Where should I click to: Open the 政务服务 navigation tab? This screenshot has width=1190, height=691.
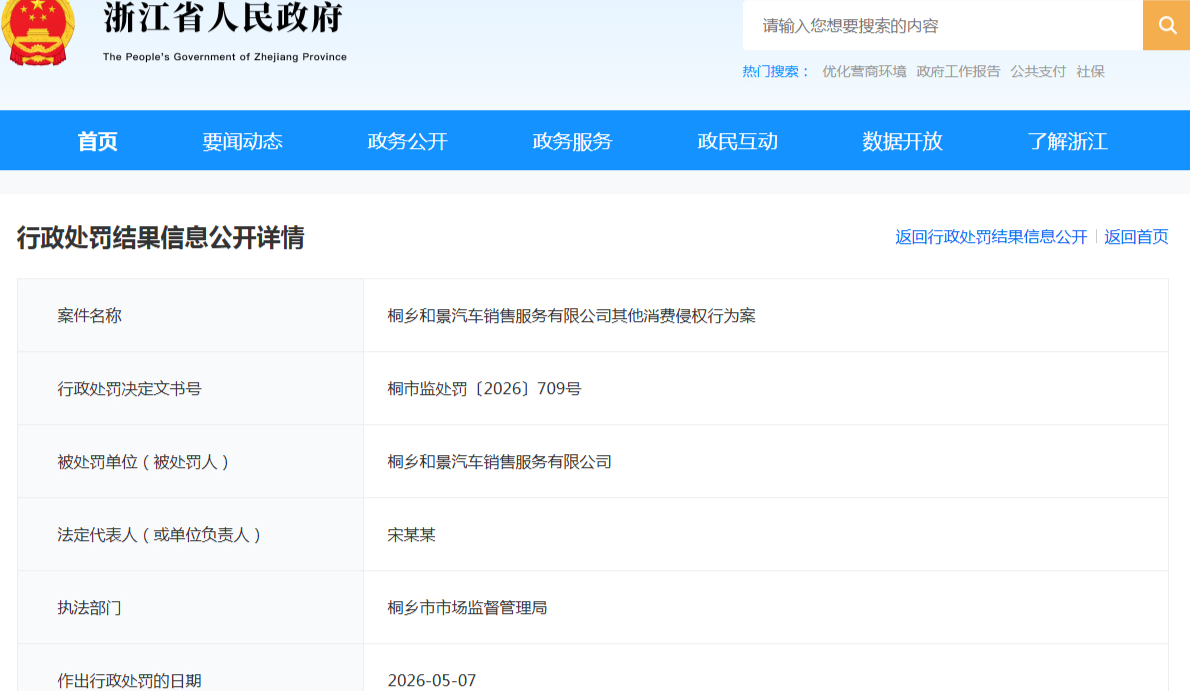[x=572, y=141]
